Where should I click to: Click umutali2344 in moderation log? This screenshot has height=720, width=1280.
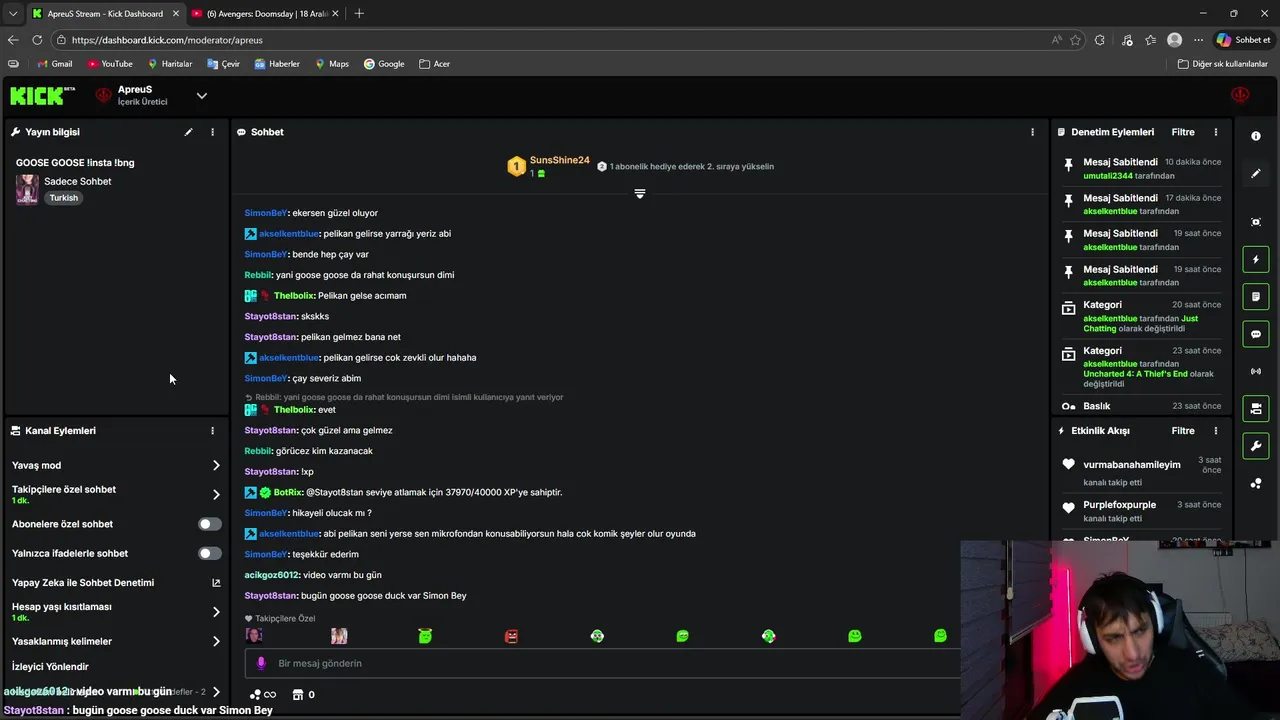click(1108, 176)
